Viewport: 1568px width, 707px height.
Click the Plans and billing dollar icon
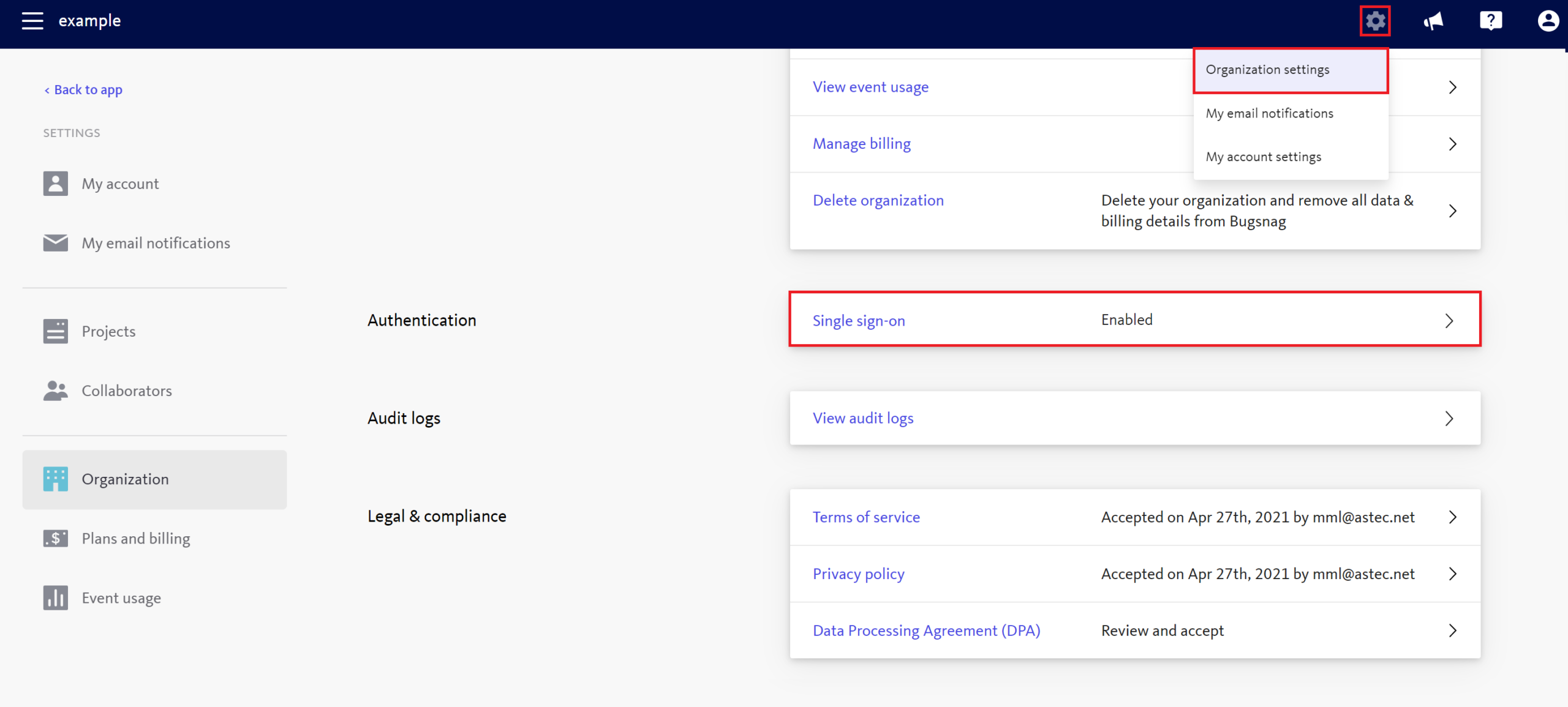pyautogui.click(x=56, y=539)
